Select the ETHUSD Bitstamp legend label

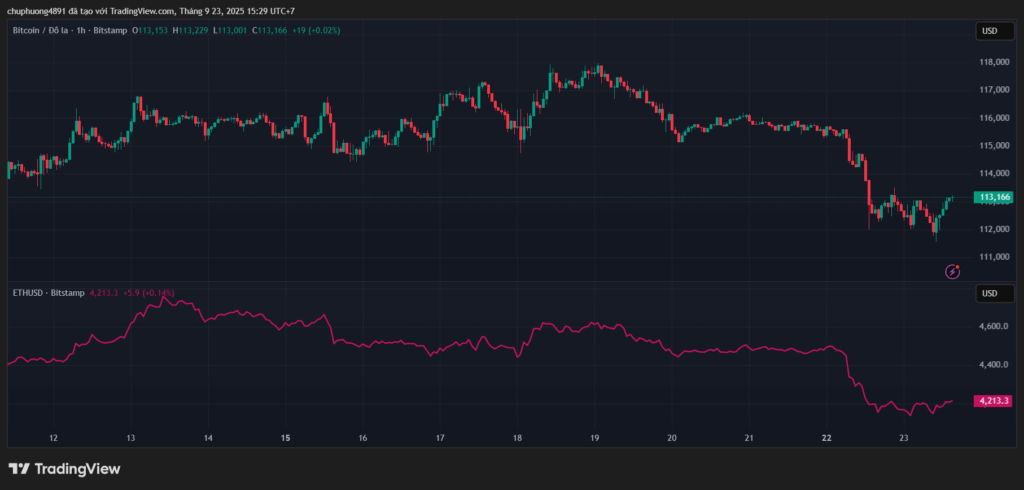pos(47,292)
